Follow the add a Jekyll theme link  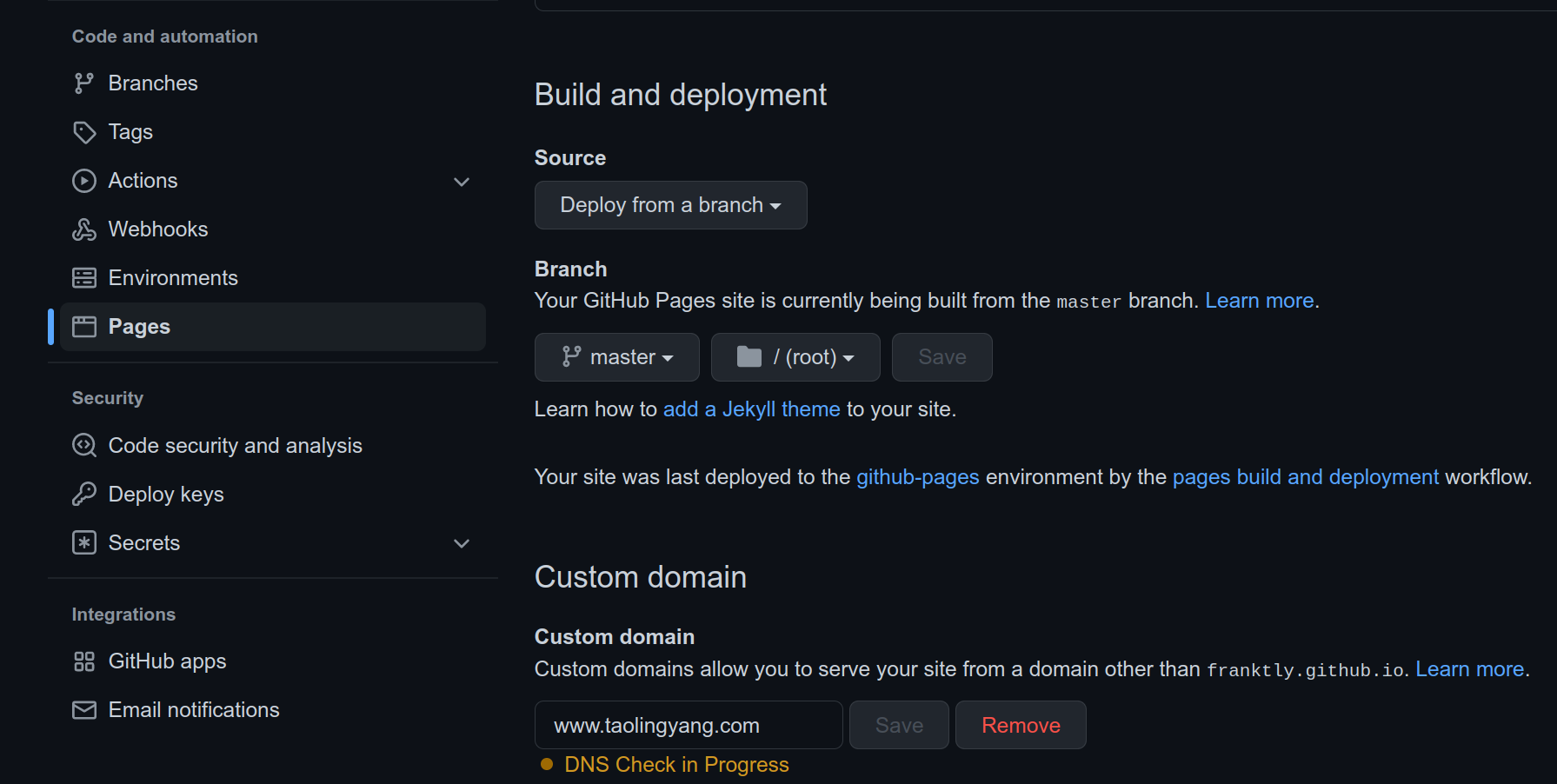point(751,409)
